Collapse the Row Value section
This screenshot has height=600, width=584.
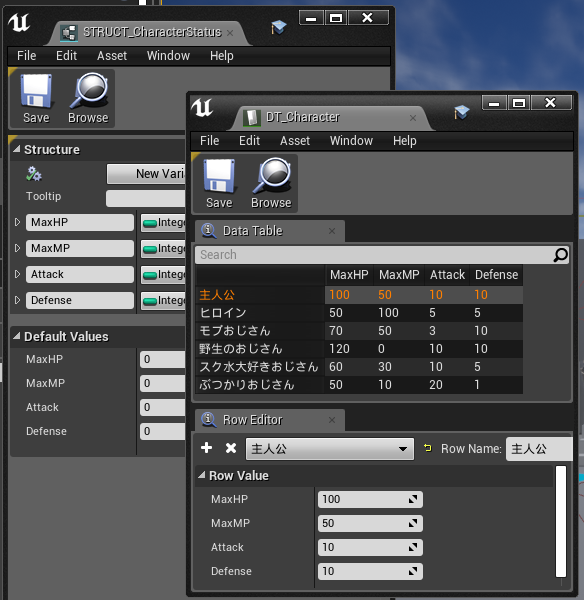202,475
